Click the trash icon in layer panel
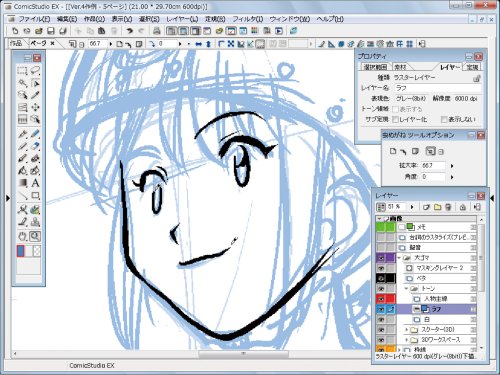 [x=448, y=207]
